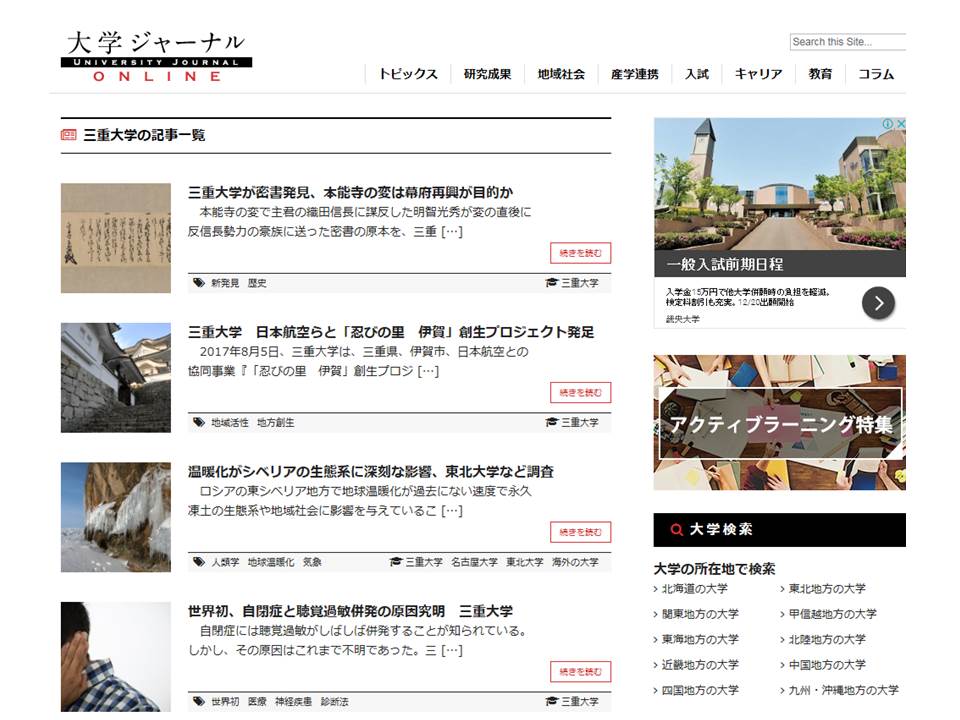960x720 pixels.
Task: Click 続きを読む for the 忍びの里 article
Action: [580, 392]
